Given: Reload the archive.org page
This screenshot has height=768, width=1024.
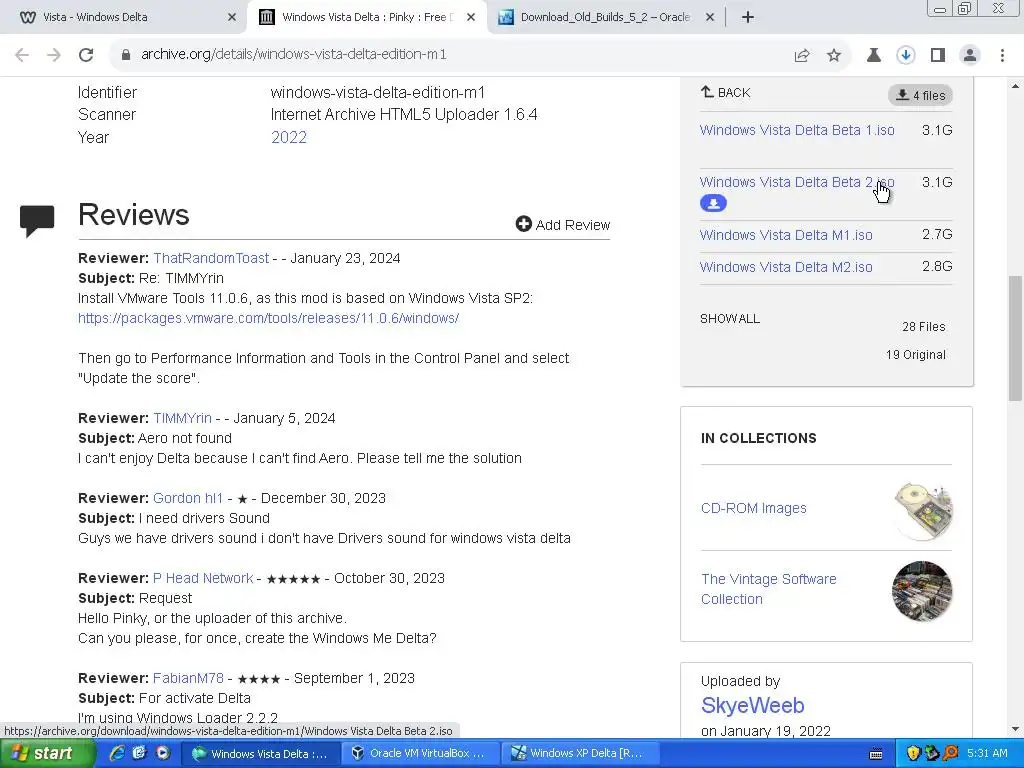Looking at the screenshot, I should point(86,55).
